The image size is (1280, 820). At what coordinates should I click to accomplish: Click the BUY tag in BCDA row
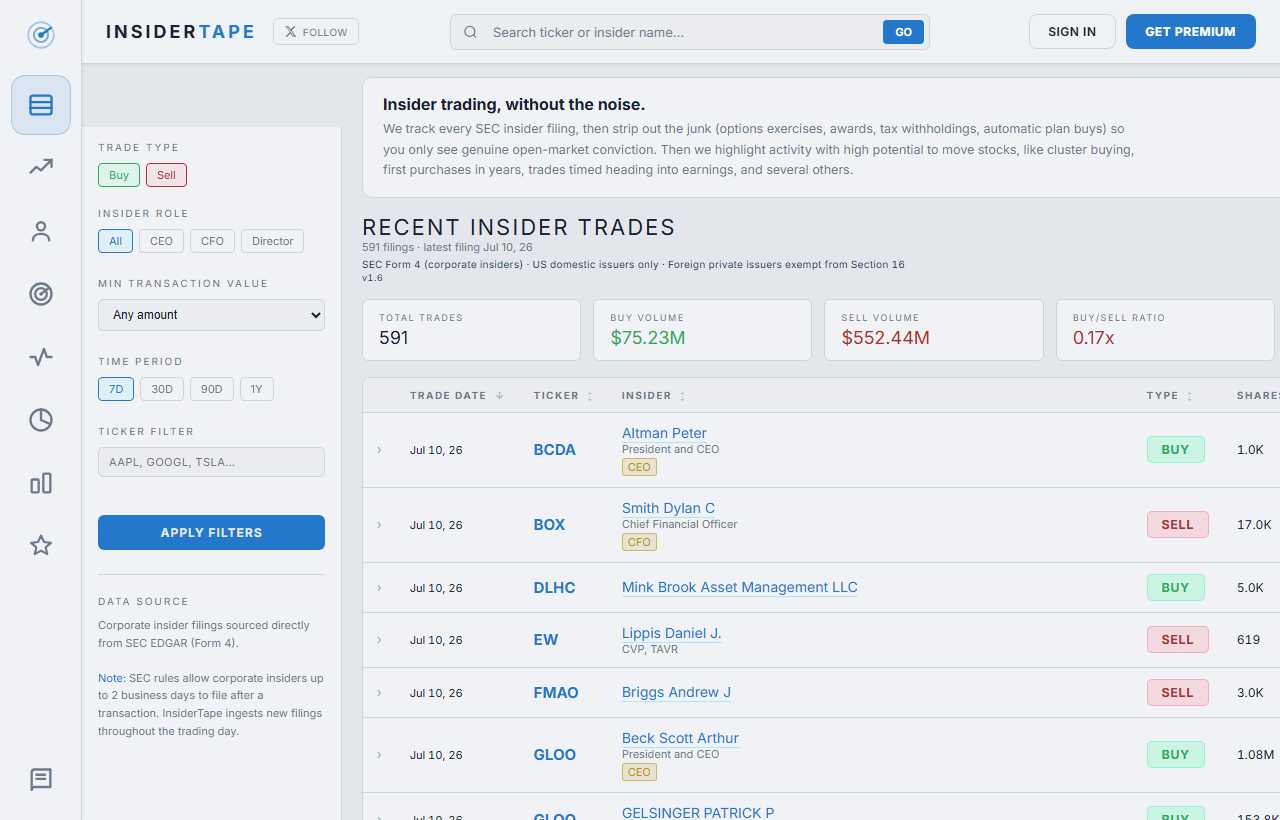point(1175,450)
